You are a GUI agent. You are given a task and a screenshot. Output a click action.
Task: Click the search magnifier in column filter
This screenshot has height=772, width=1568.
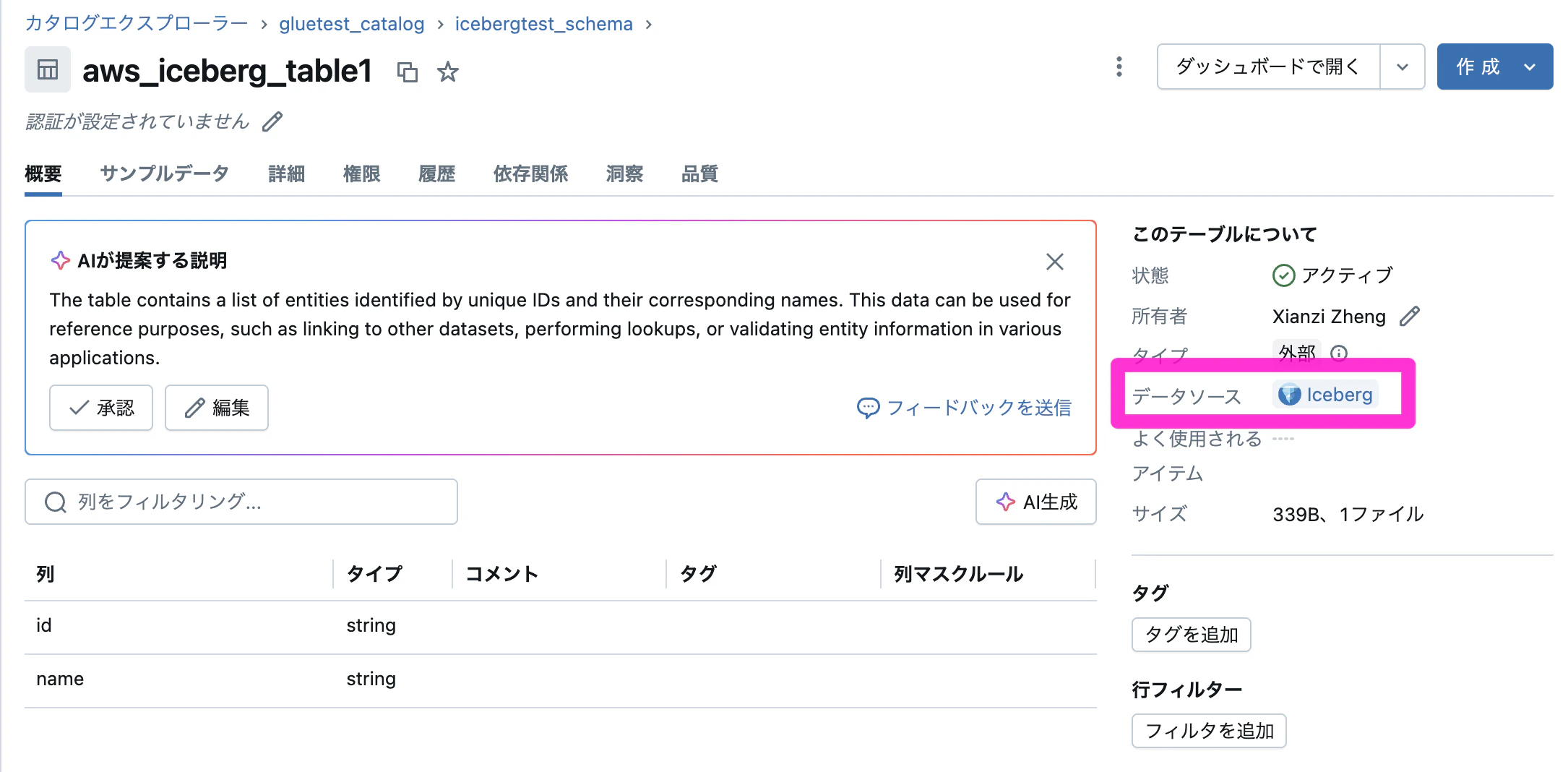tap(56, 502)
